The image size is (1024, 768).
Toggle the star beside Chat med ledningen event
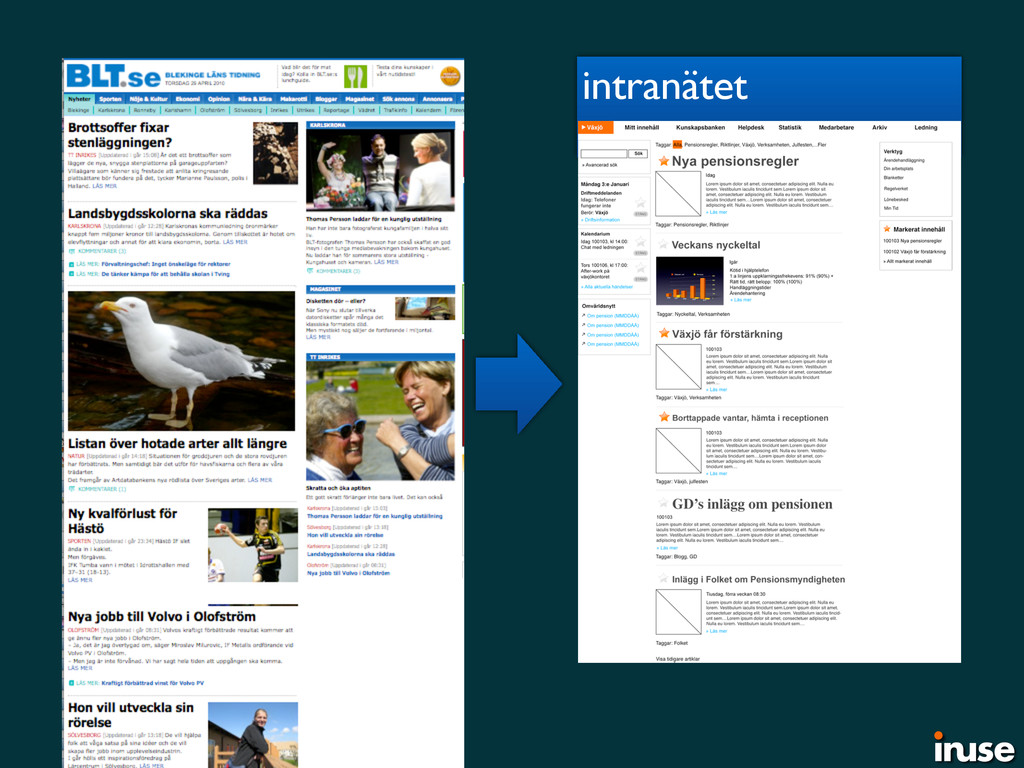(x=641, y=242)
